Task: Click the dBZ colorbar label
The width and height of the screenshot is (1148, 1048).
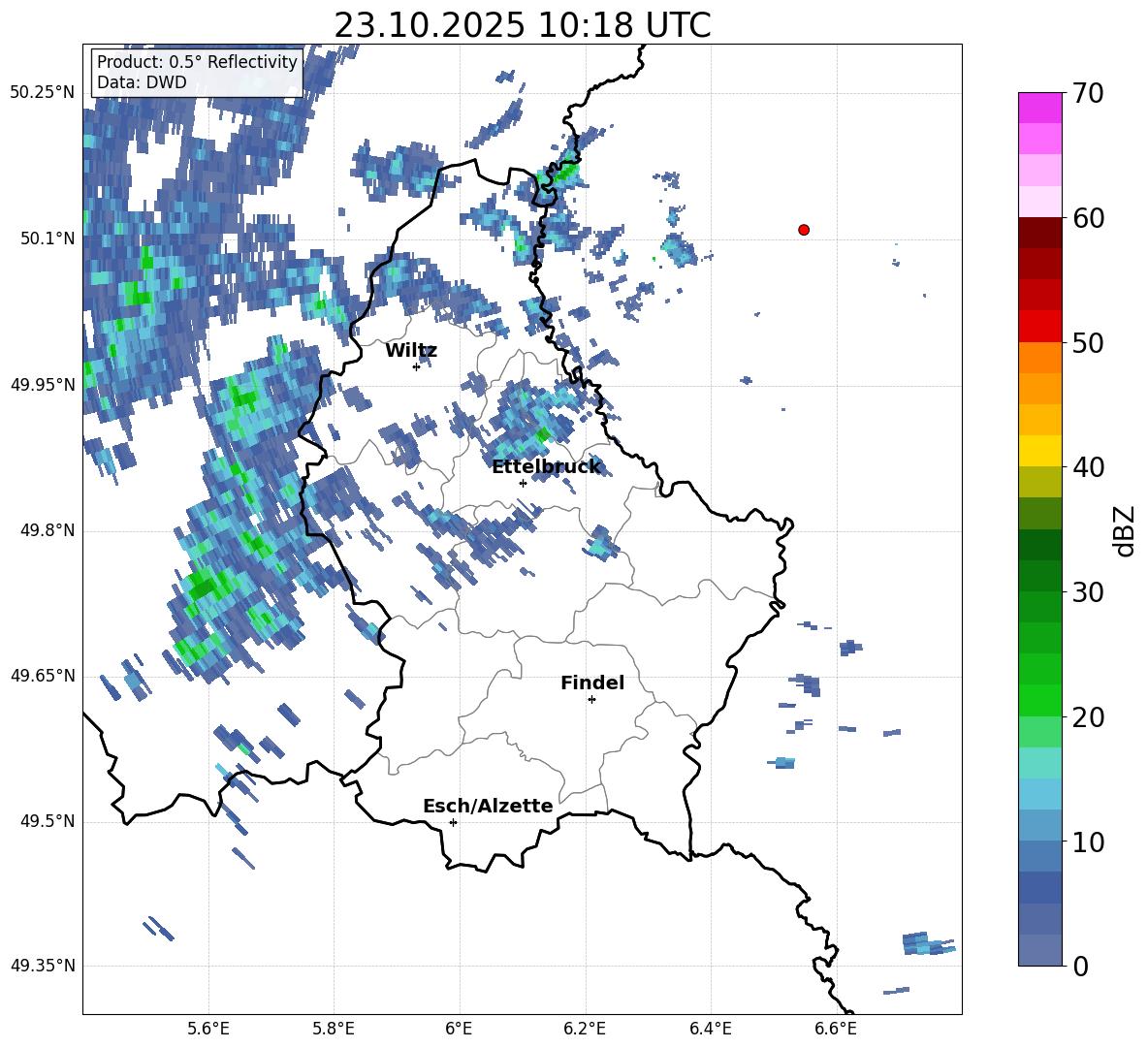Action: point(1126,530)
